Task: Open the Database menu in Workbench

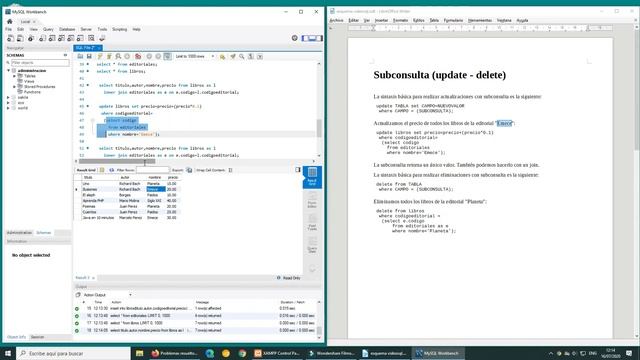Action: tap(67, 29)
